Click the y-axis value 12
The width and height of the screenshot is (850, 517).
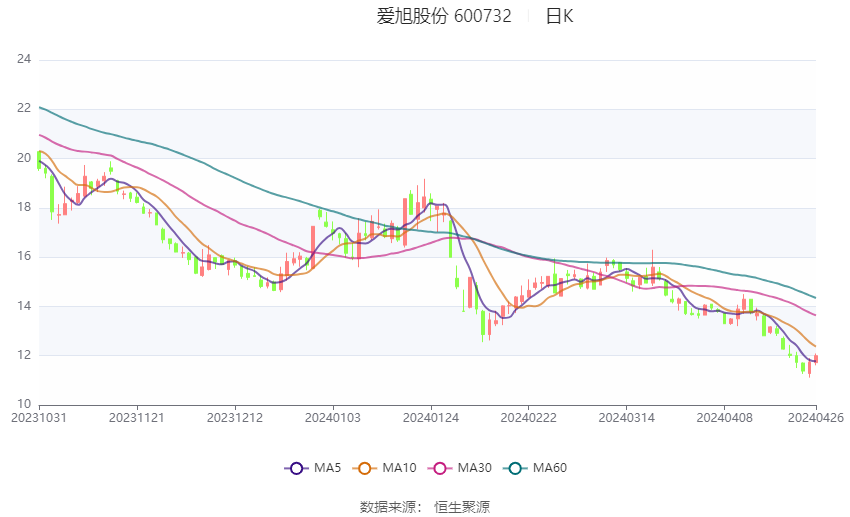click(24, 355)
